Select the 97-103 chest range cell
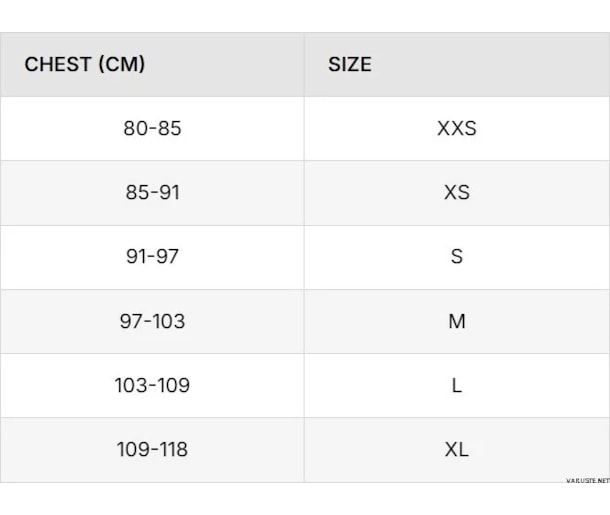Viewport: 610px width, 515px height. (152, 321)
